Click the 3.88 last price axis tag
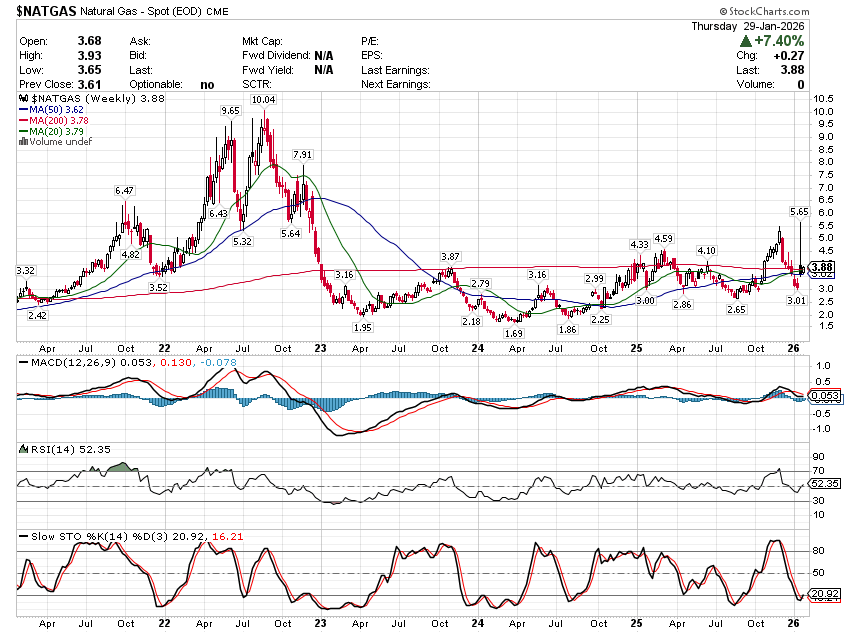 (822, 267)
